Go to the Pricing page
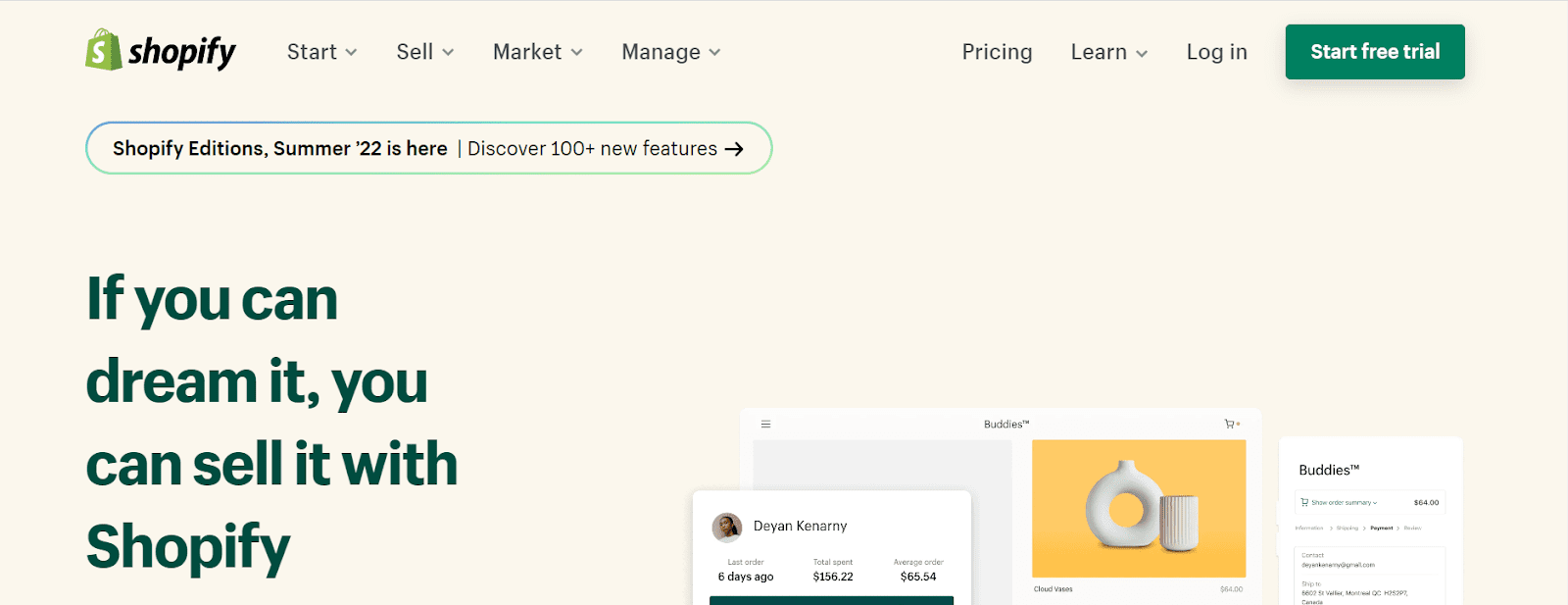 [x=997, y=52]
